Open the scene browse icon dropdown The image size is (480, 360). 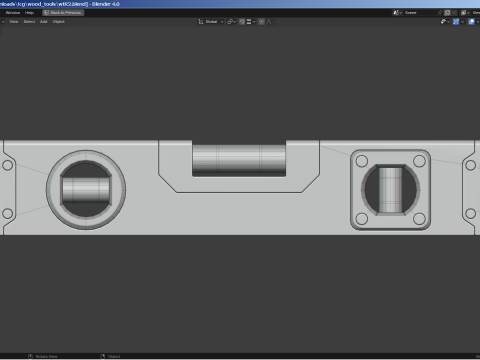click(x=397, y=13)
